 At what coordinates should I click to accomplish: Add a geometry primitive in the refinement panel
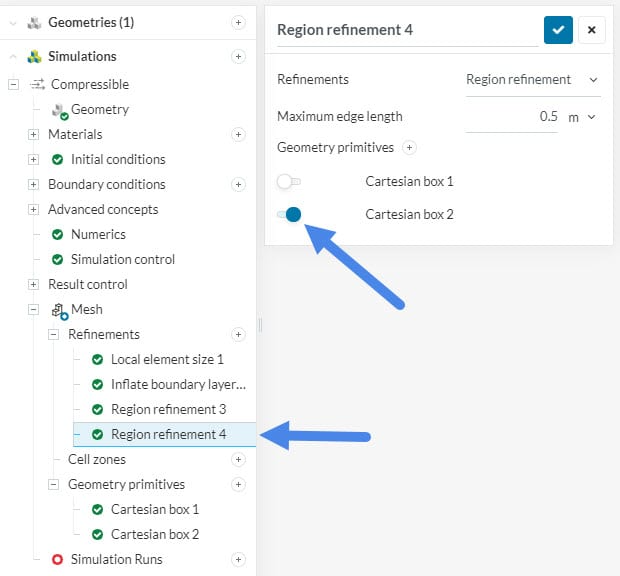pos(409,147)
